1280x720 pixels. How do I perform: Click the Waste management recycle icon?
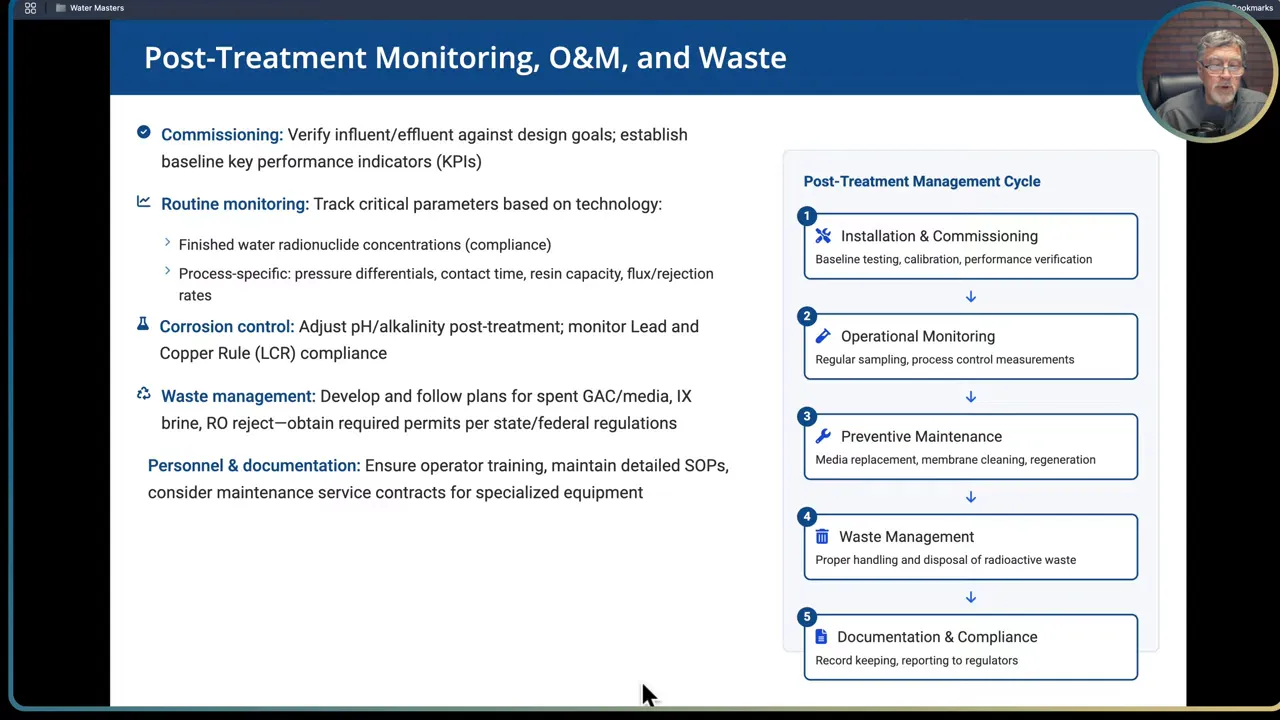click(143, 394)
